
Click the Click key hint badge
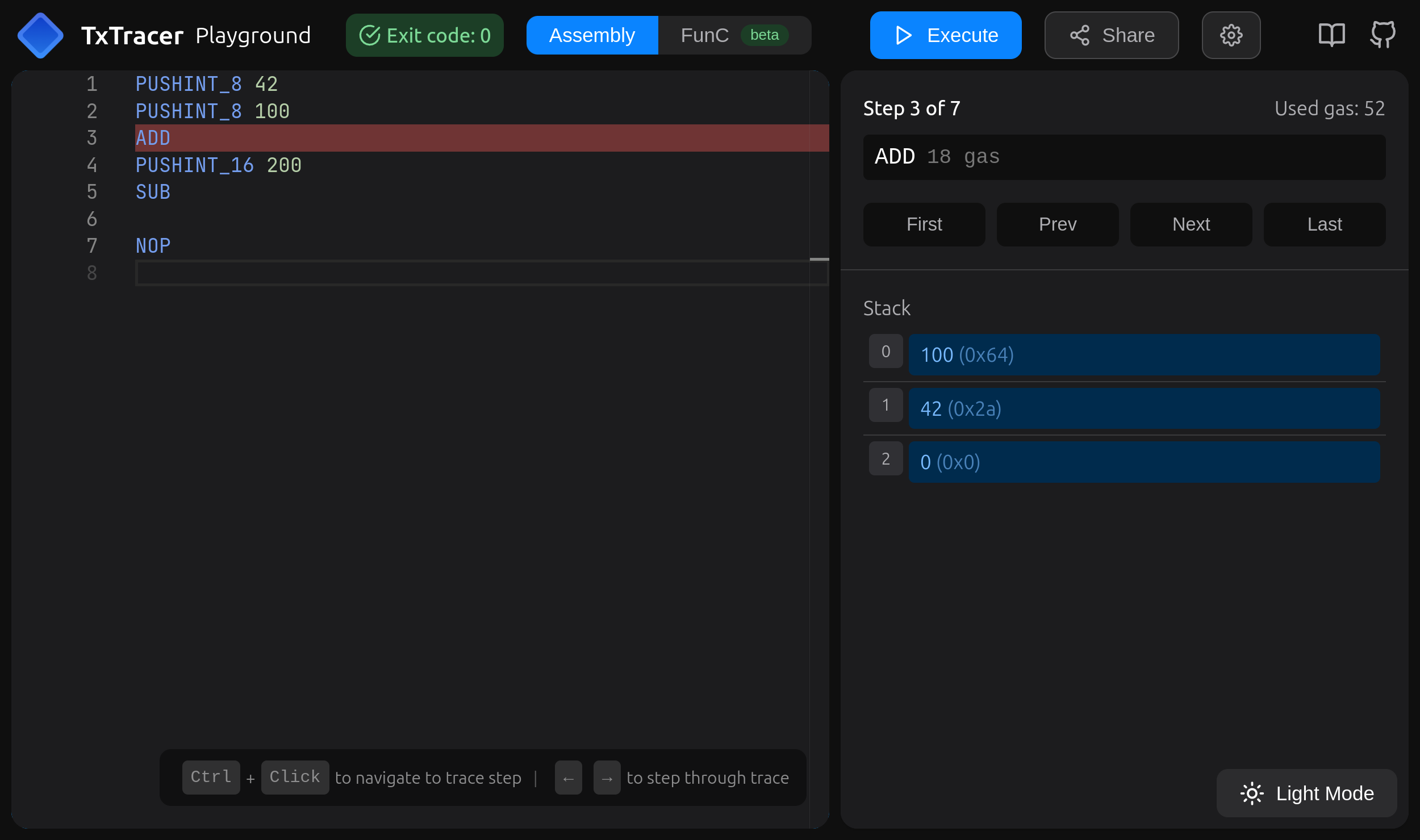(295, 777)
